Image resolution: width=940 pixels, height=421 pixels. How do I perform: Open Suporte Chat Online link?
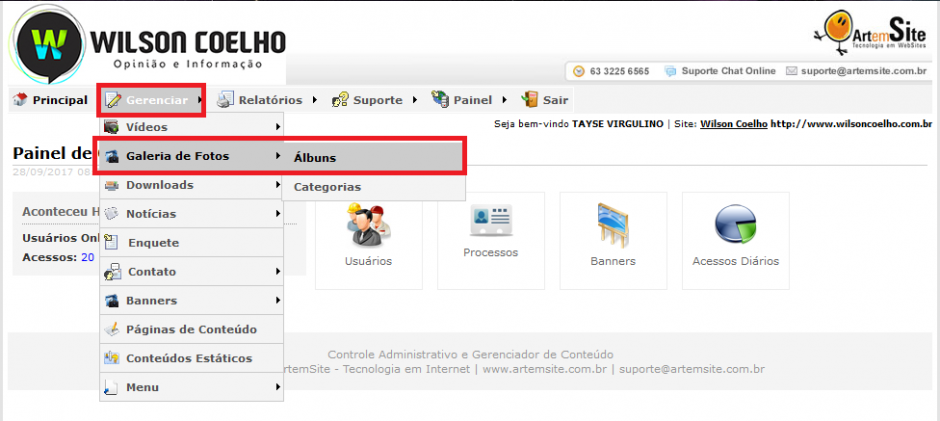728,71
